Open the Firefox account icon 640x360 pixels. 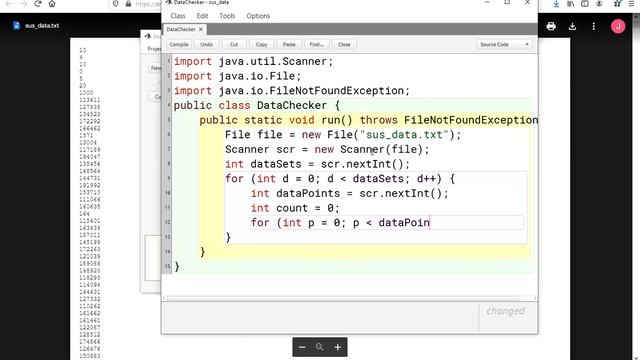pyautogui.click(x=599, y=4)
